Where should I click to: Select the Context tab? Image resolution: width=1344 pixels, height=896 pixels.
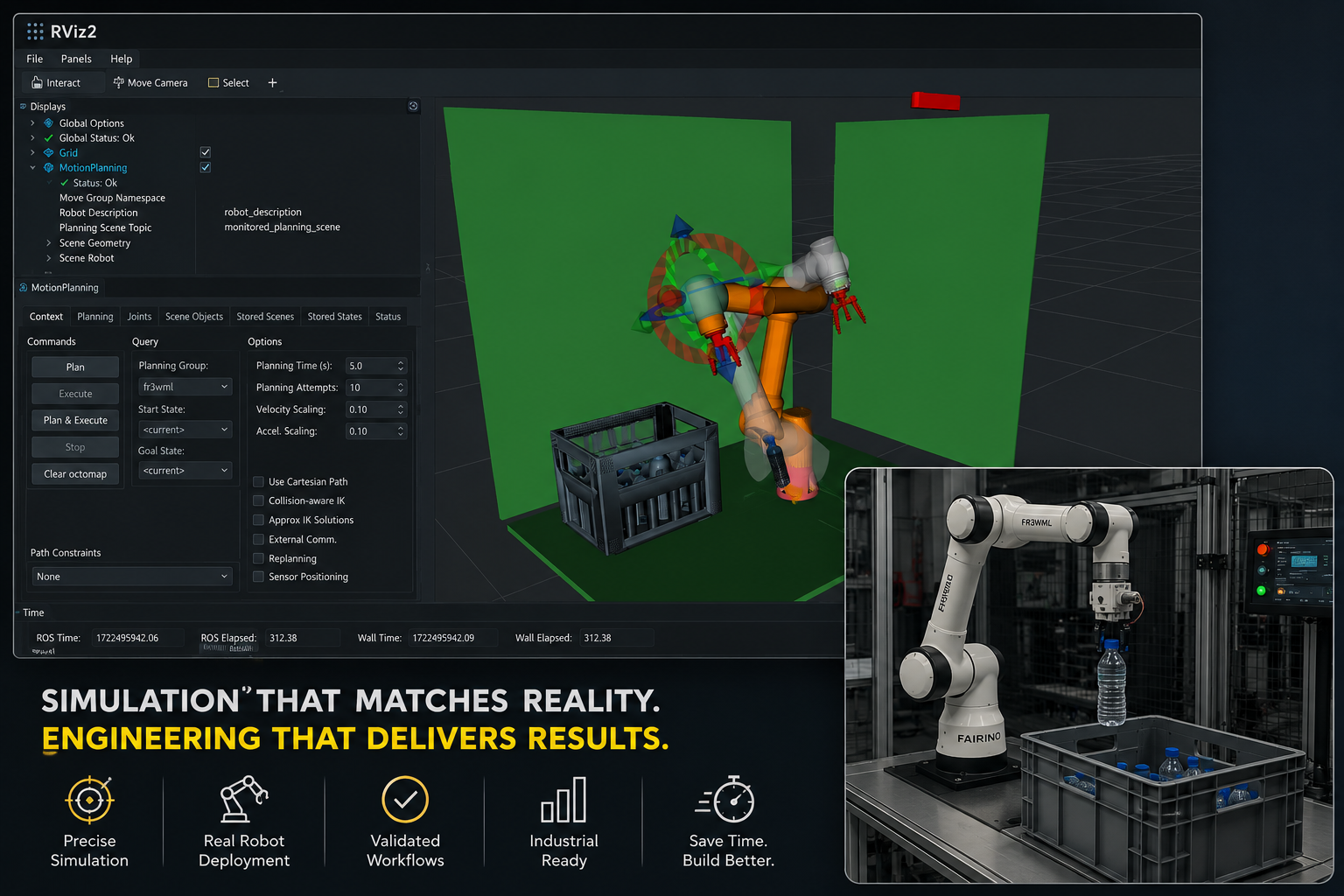pyautogui.click(x=46, y=317)
